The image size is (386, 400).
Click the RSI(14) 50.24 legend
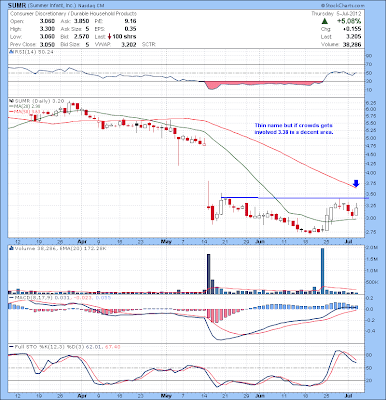click(34, 52)
